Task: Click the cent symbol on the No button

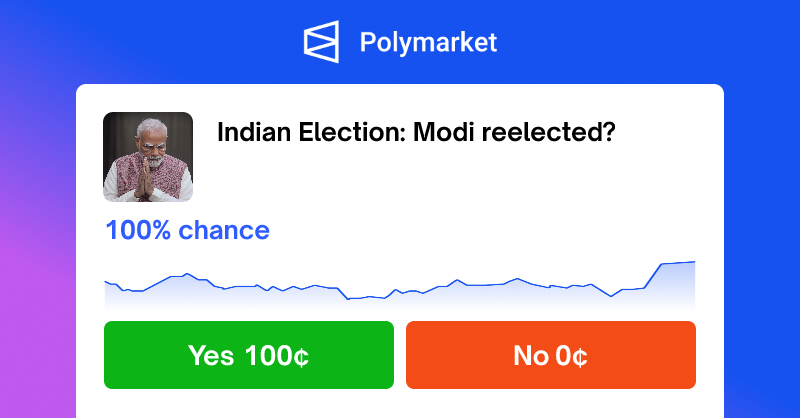Action: pyautogui.click(x=580, y=357)
